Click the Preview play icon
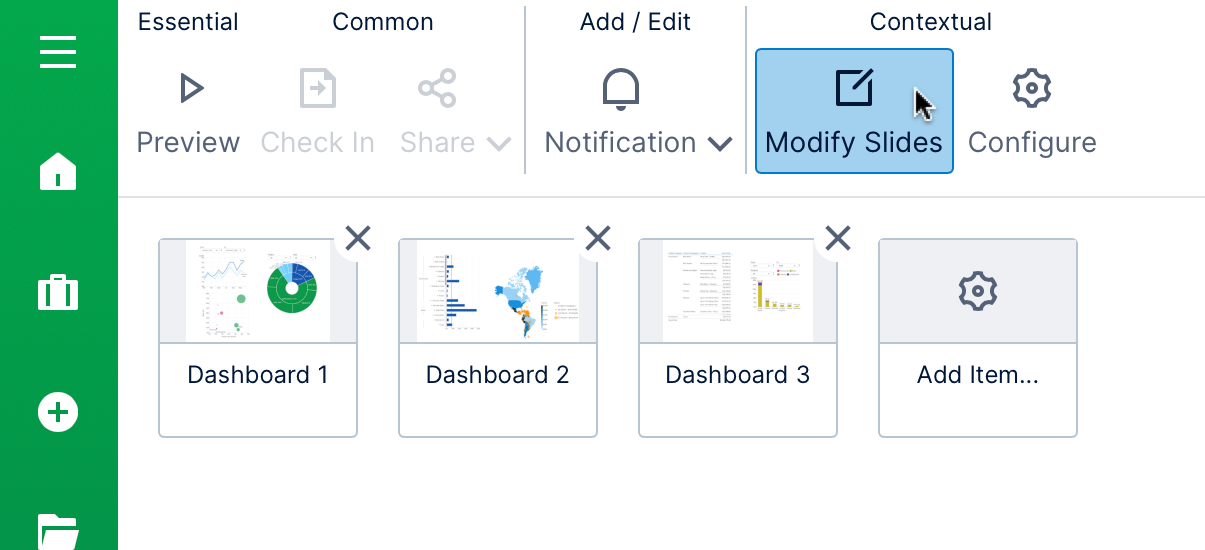Viewport: 1205px width, 550px height. coord(190,89)
